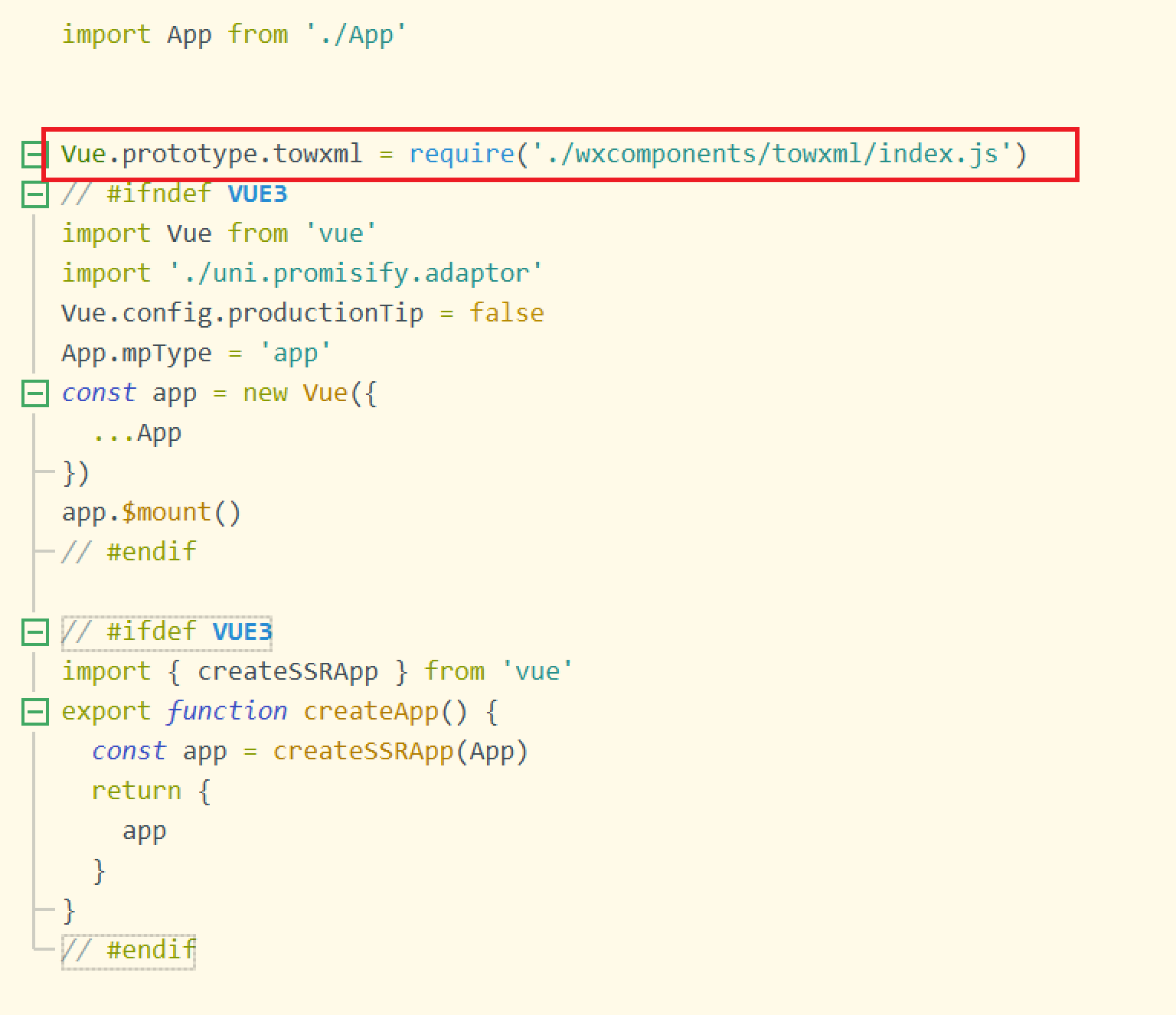Collapse the export function createApp block
This screenshot has width=1176, height=1015.
pyautogui.click(x=34, y=711)
